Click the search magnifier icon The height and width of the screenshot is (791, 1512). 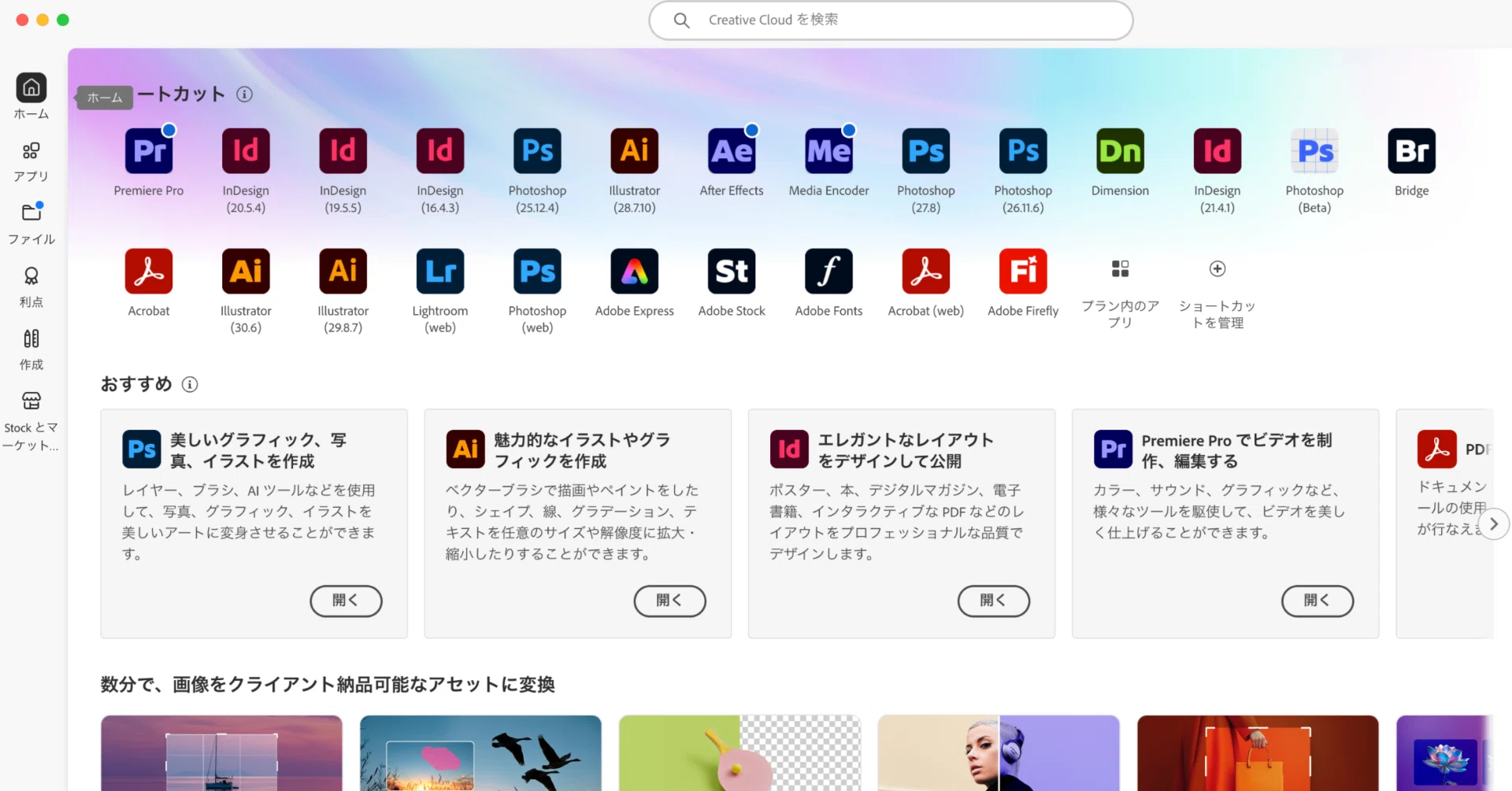pos(682,20)
